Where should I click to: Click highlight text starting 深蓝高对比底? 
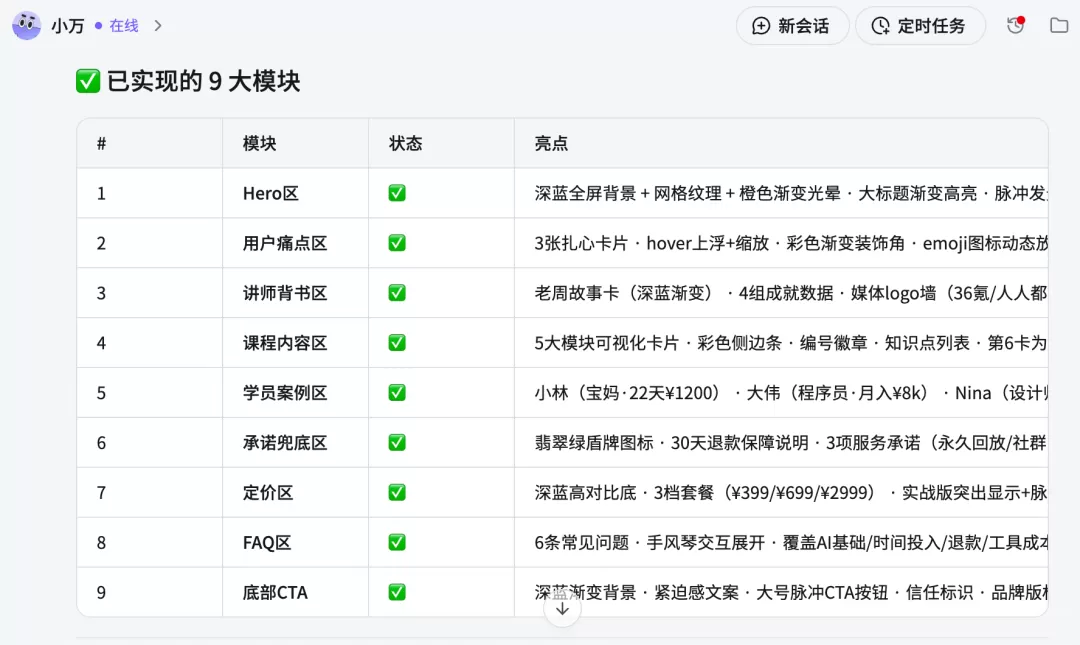(x=791, y=493)
